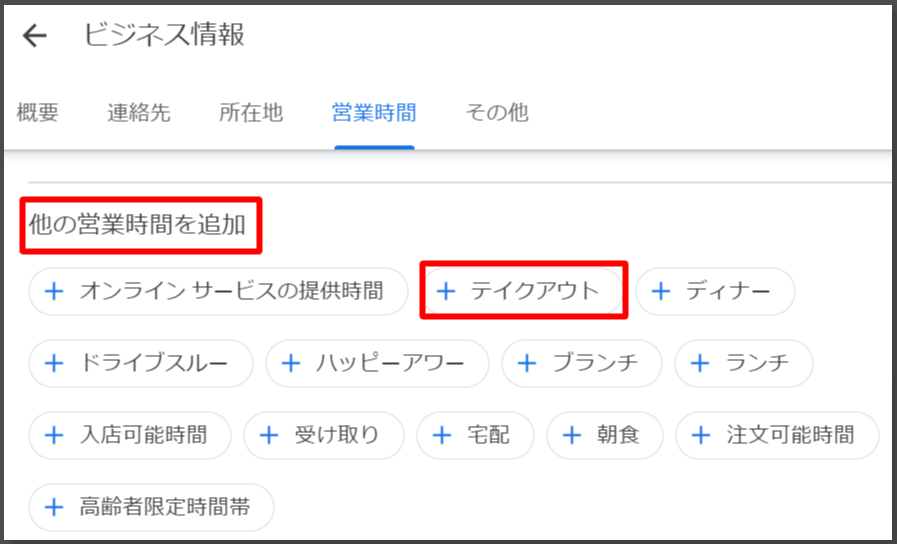Viewport: 897px width, 544px height.
Task: Add 注文可能時間 hours chip
Action: tap(777, 435)
